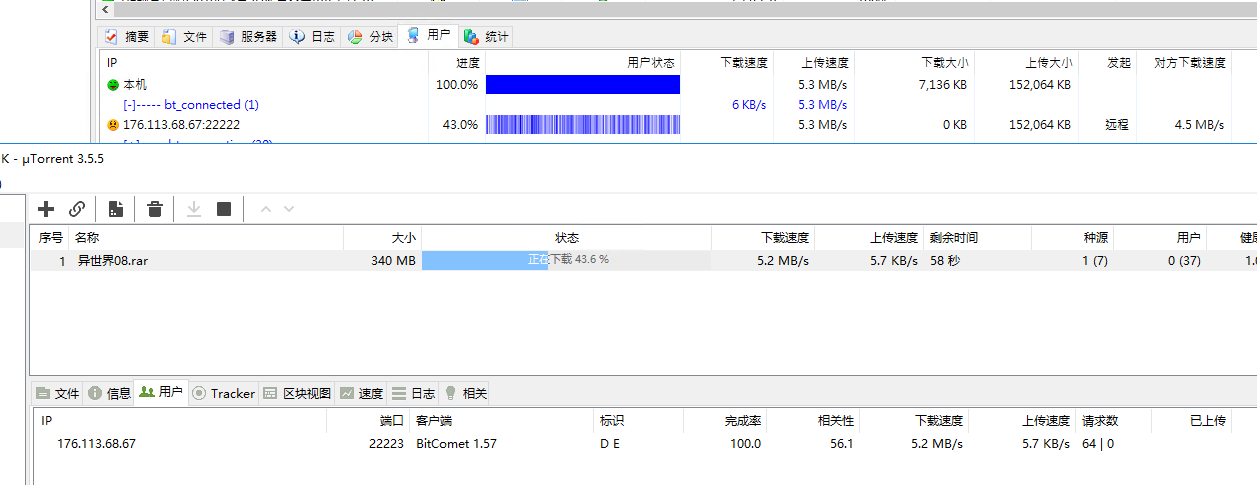
Task: Open the top 文件 tab in BitComet
Action: [x=185, y=37]
